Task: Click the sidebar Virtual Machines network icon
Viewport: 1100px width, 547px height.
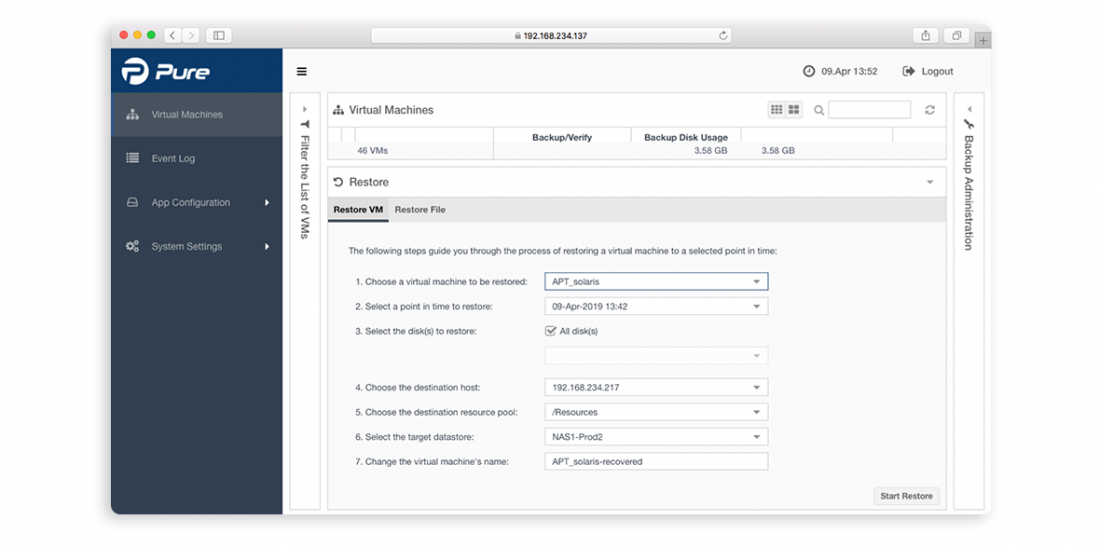Action: coord(132,114)
